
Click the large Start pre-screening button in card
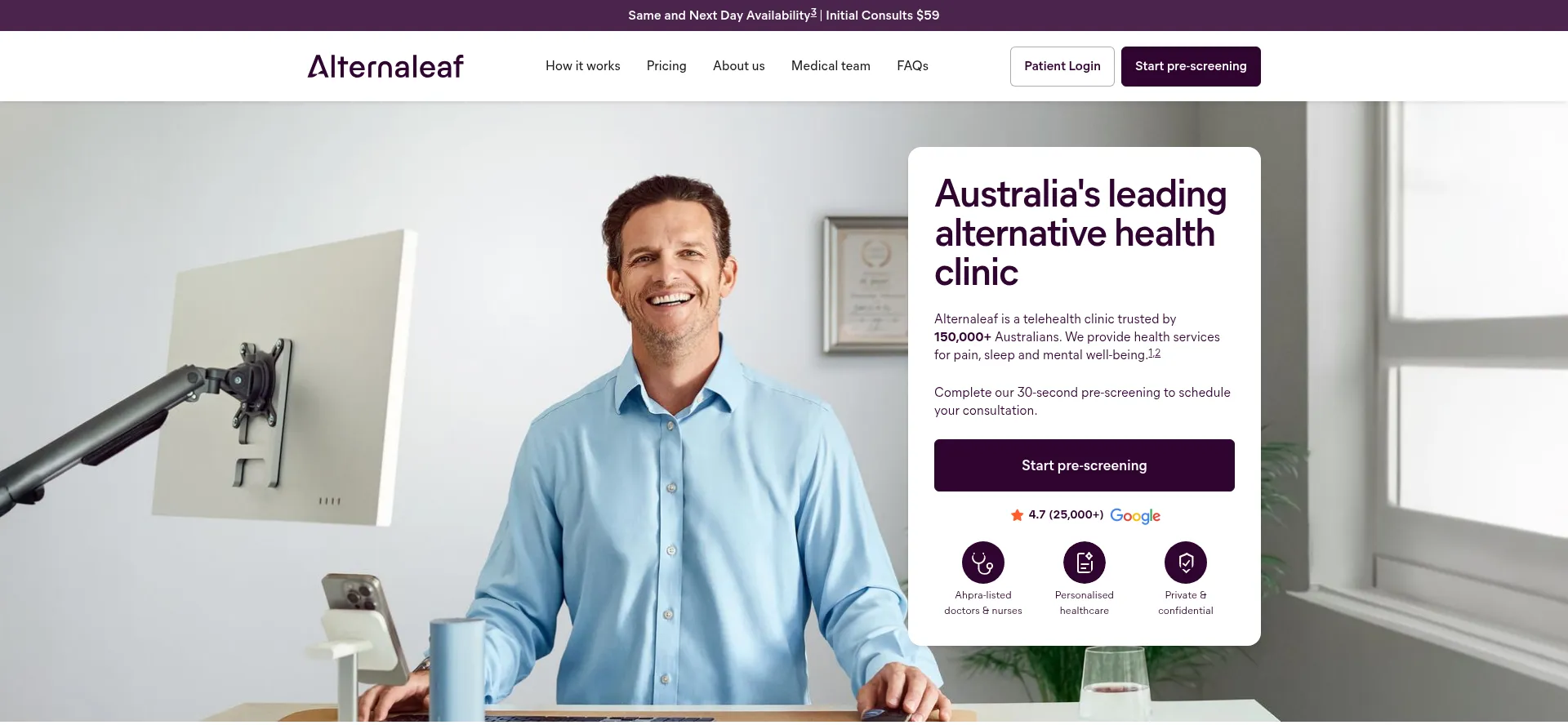click(x=1084, y=465)
